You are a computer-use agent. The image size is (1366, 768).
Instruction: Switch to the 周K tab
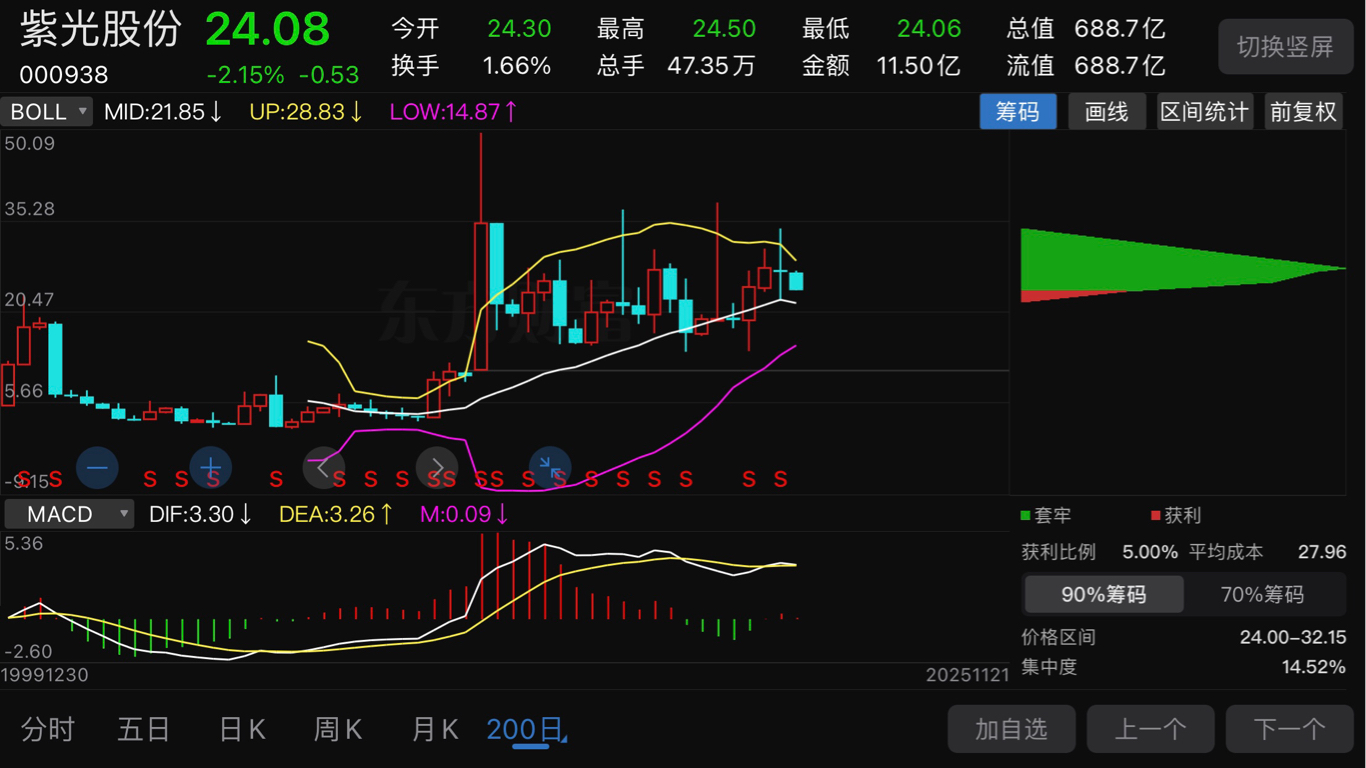[338, 730]
